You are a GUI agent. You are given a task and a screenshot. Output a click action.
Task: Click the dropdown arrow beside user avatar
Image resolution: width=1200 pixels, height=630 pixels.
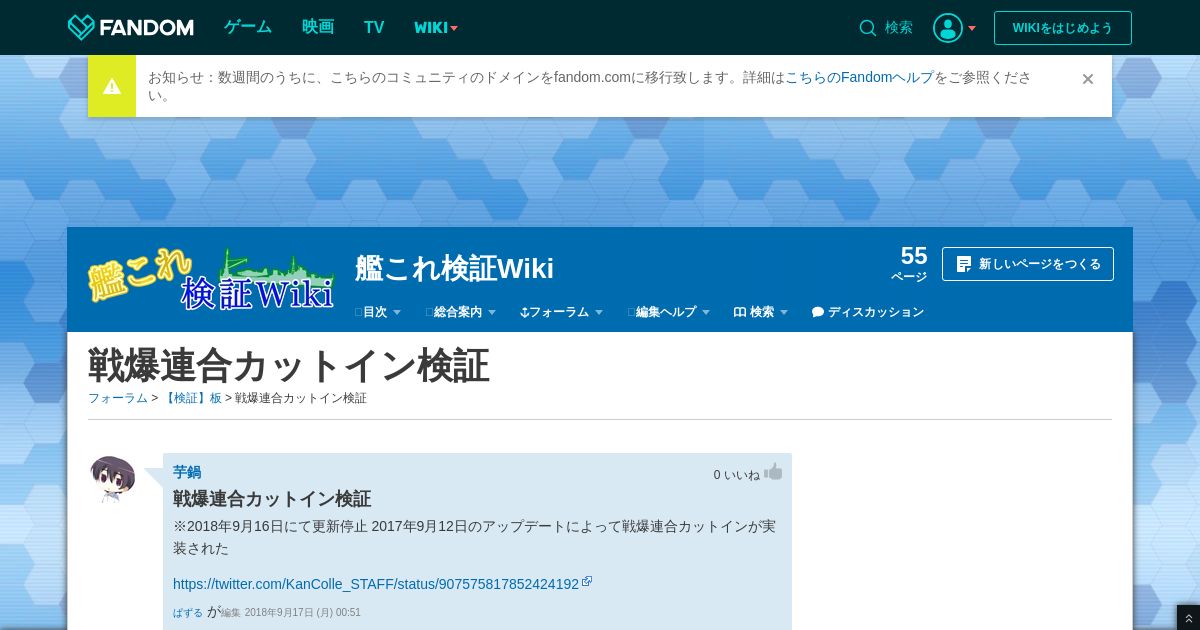[972, 28]
